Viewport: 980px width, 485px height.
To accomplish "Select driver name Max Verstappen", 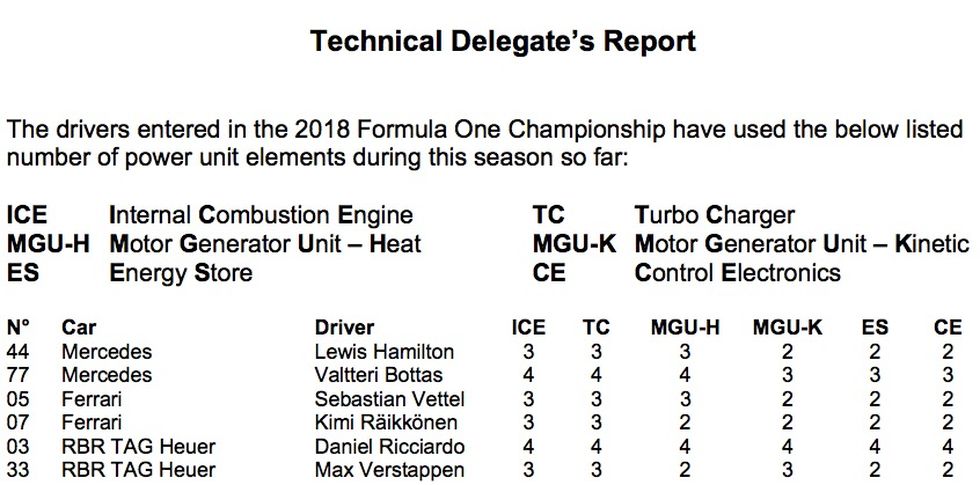I will pos(389,470).
